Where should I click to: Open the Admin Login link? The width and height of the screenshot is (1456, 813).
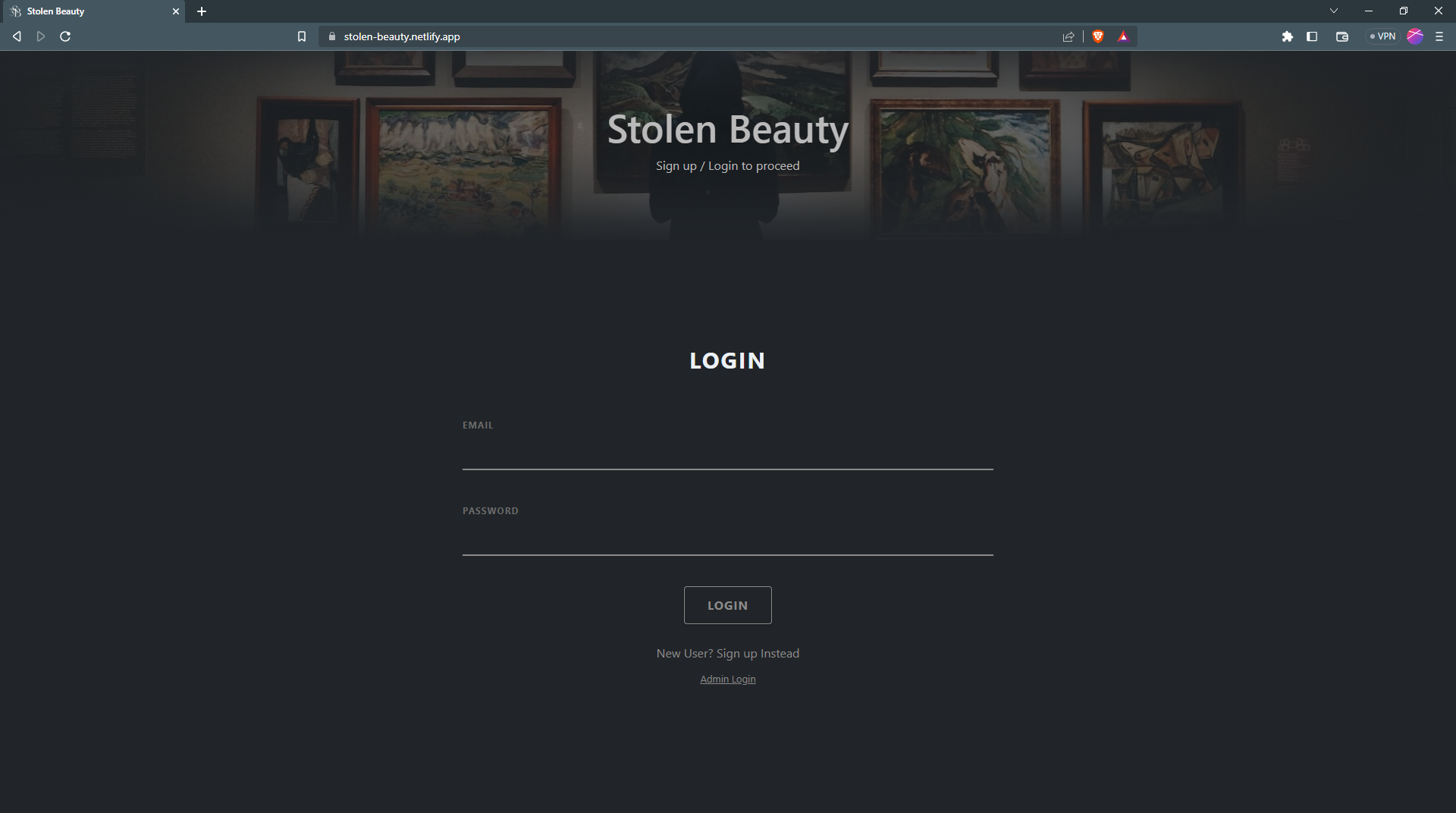click(727, 679)
